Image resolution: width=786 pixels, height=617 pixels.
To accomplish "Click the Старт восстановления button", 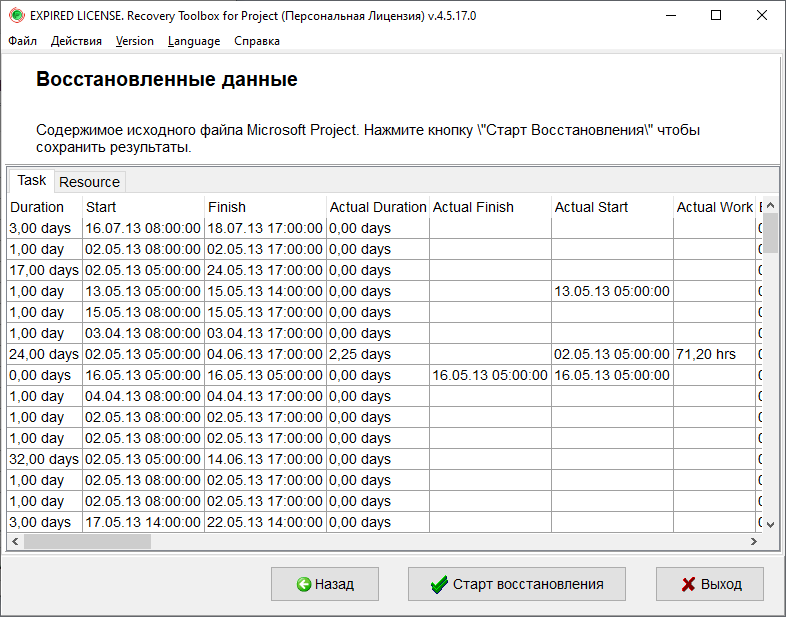I will point(517,584).
